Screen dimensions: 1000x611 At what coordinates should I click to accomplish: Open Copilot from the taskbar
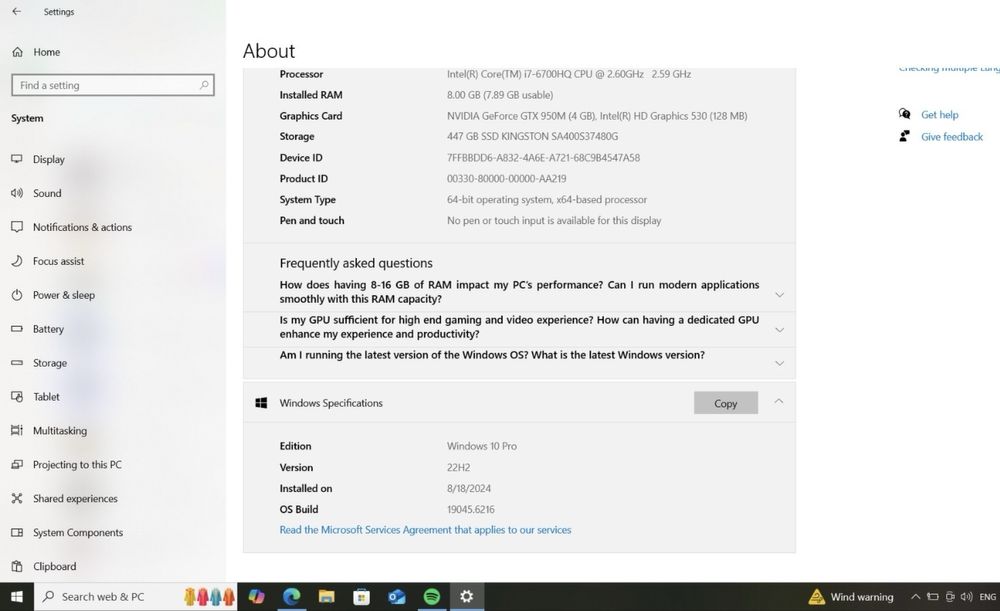pos(256,596)
